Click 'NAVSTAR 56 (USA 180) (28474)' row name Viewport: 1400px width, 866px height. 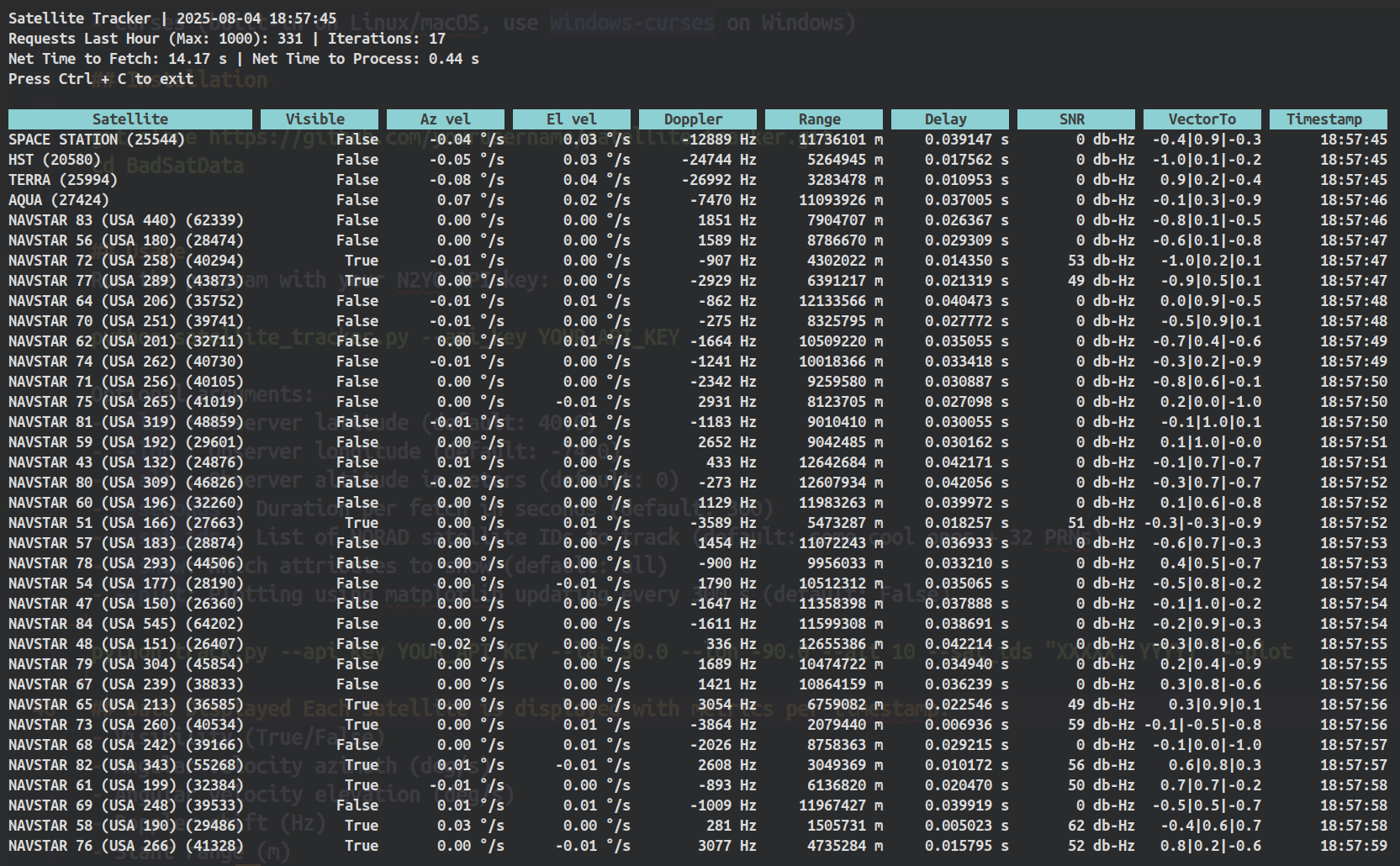(126, 240)
